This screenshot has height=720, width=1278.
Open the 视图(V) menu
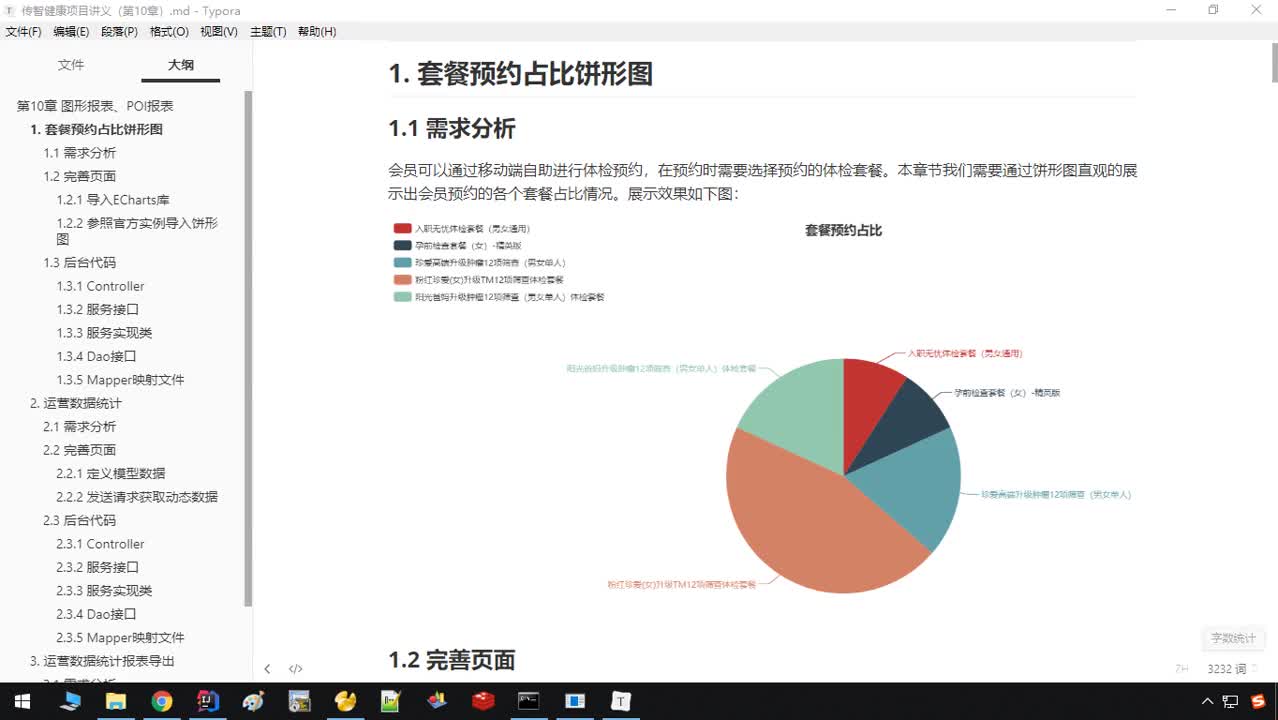[x=219, y=32]
